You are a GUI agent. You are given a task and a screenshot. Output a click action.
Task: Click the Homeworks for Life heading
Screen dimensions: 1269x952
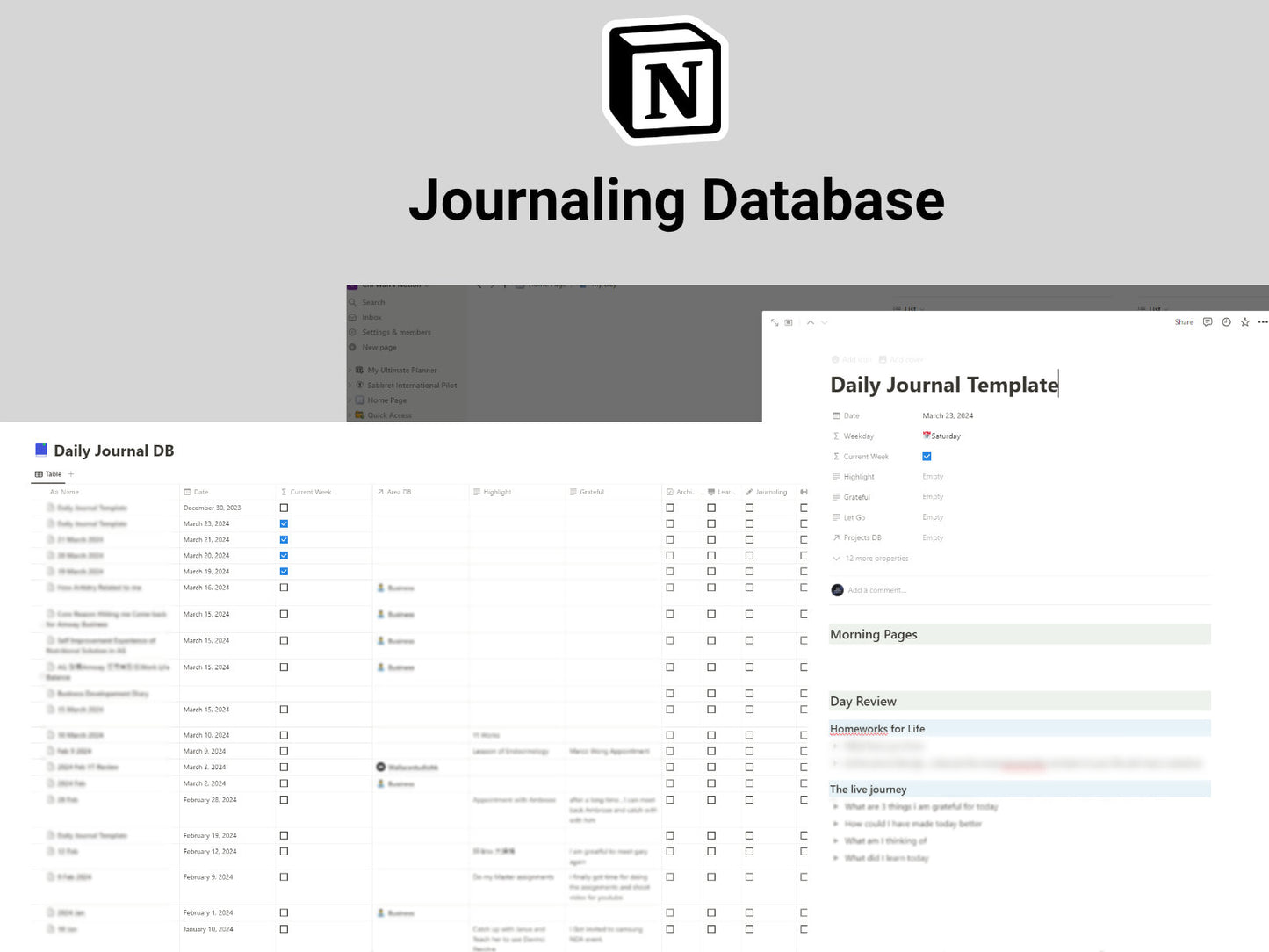(877, 728)
